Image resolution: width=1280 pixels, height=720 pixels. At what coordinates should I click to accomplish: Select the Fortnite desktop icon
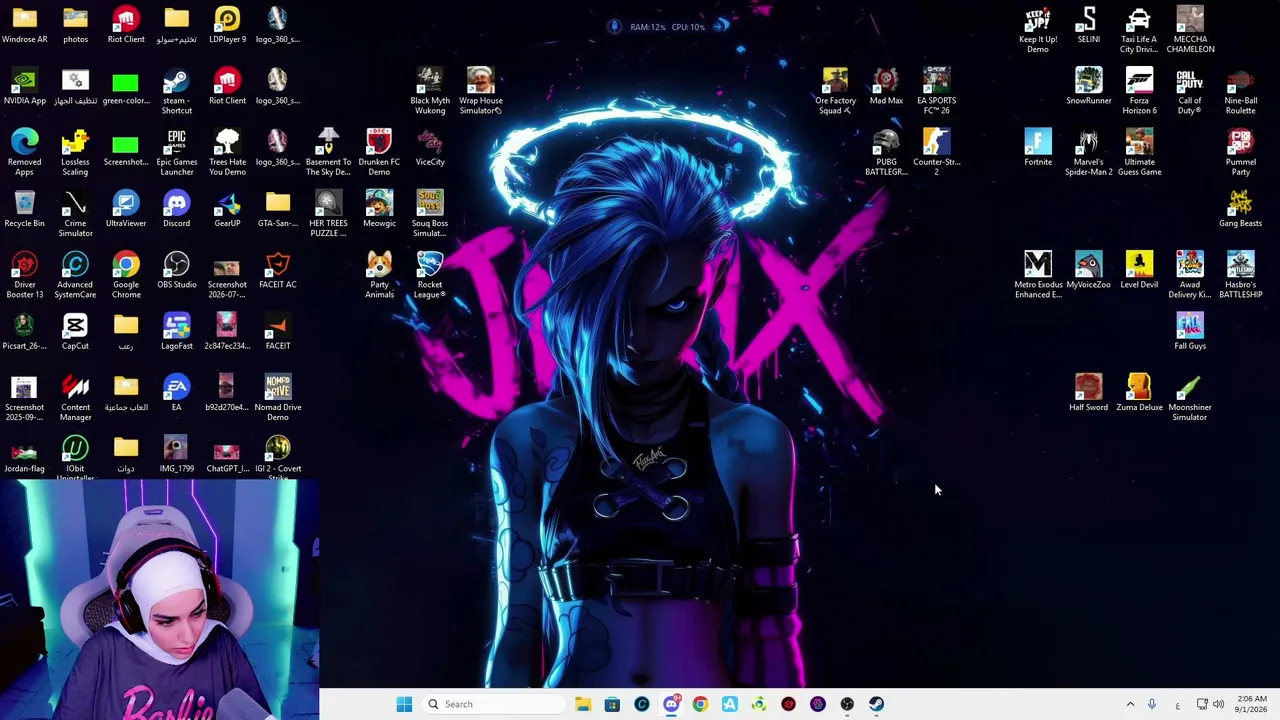[1038, 148]
